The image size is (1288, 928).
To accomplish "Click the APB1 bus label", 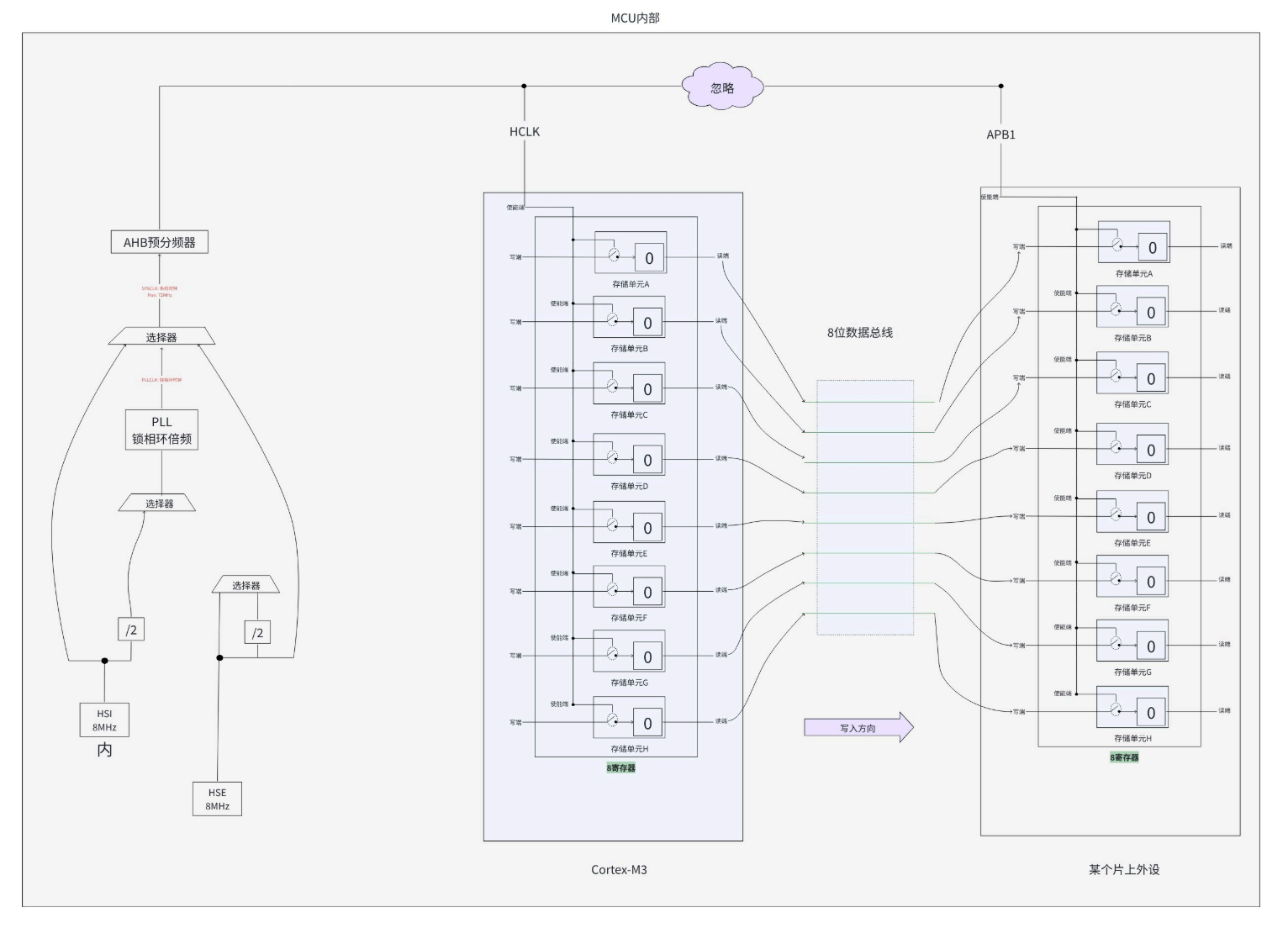I will (1000, 134).
